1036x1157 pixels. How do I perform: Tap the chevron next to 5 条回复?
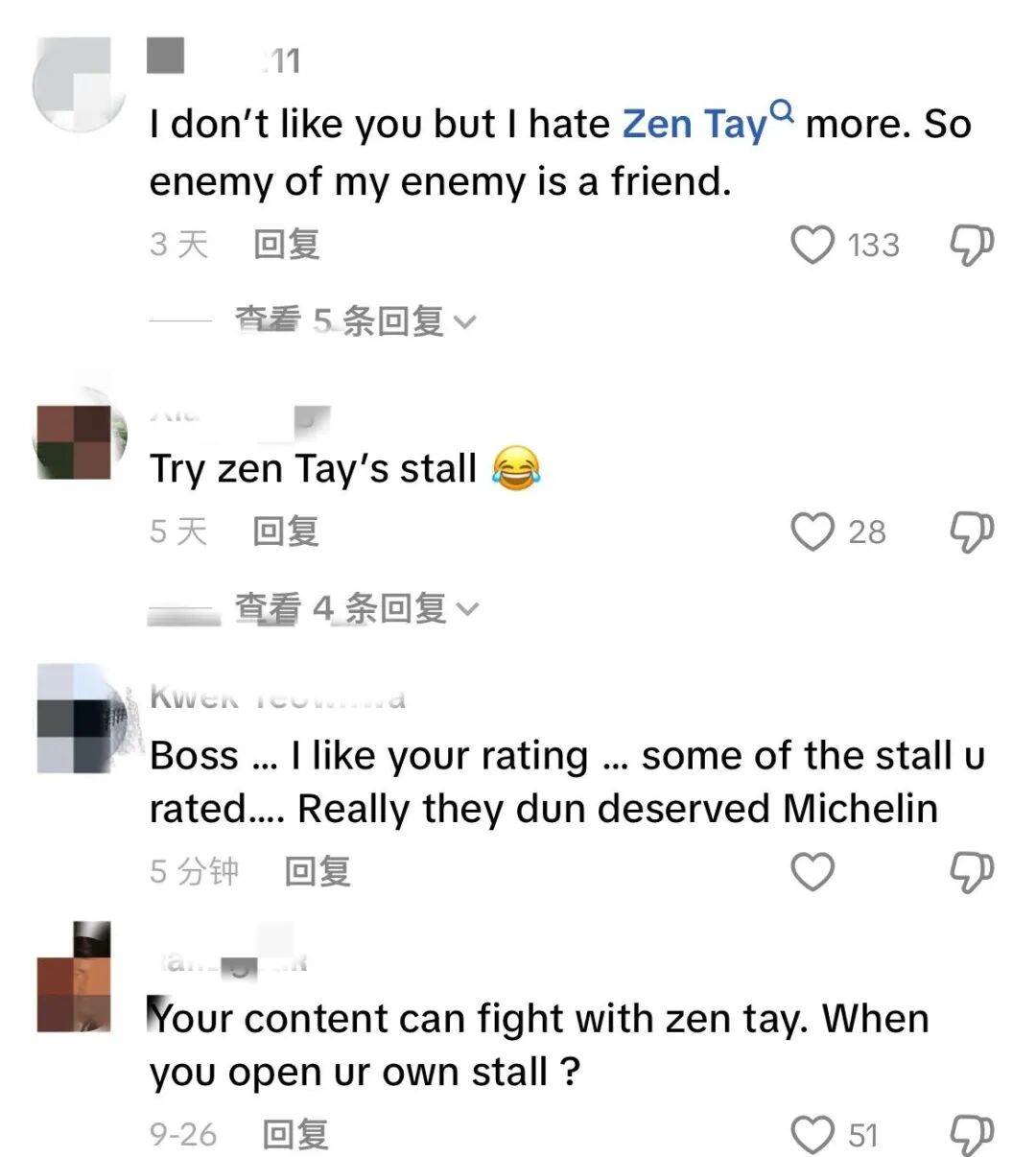point(464,323)
